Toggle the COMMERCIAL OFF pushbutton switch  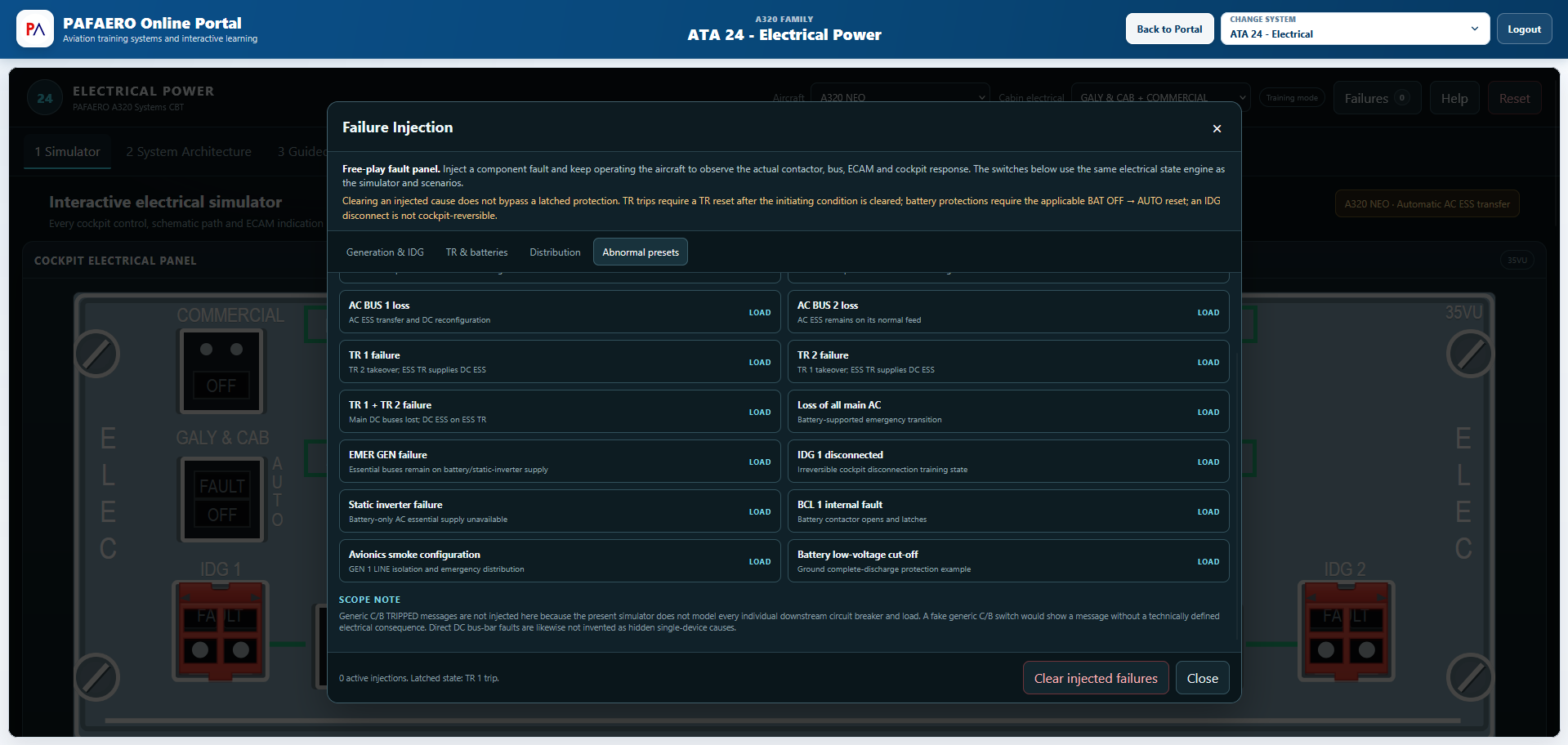coord(221,372)
